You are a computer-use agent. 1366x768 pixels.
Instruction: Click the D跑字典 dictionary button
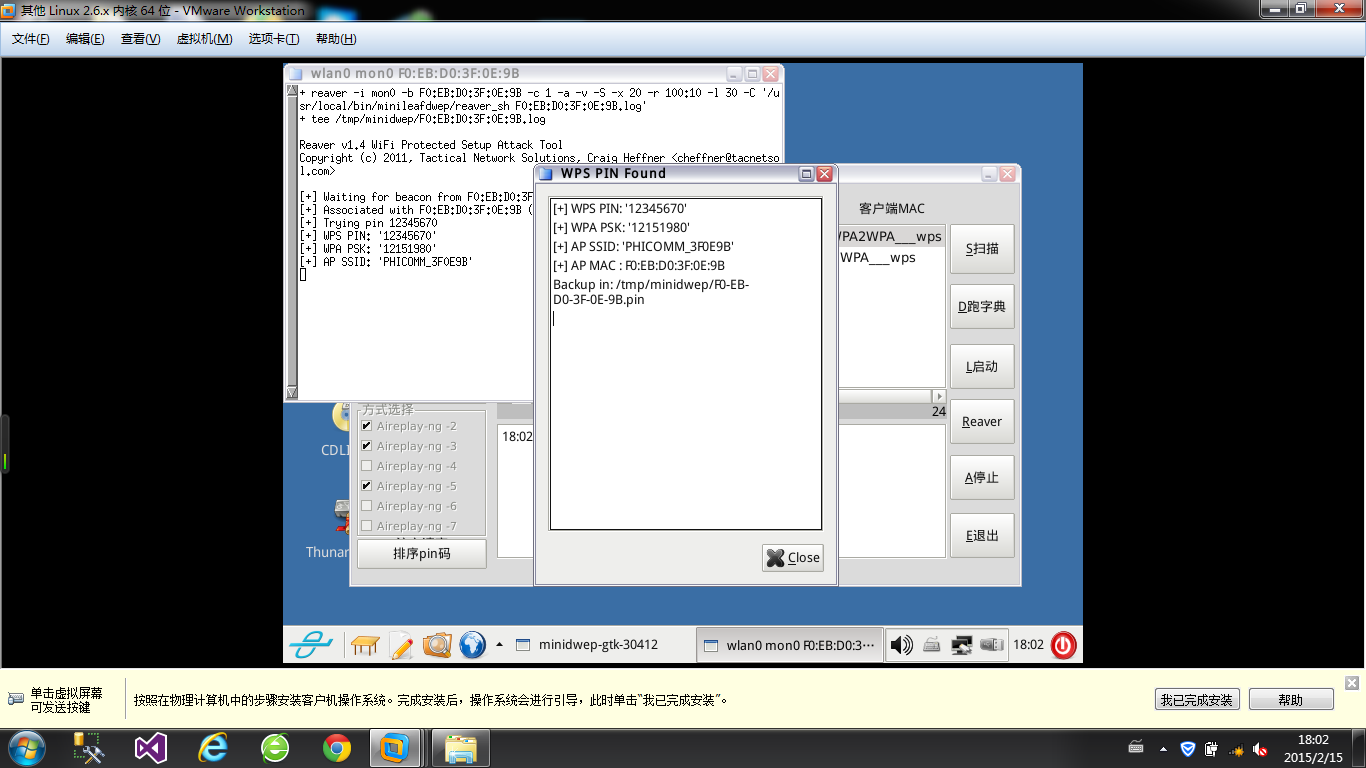click(x=982, y=306)
